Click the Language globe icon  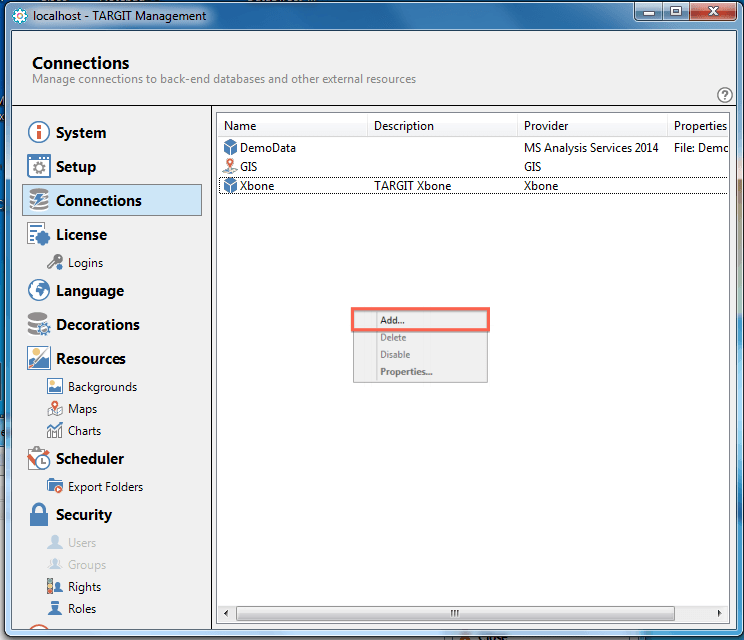pyautogui.click(x=39, y=291)
